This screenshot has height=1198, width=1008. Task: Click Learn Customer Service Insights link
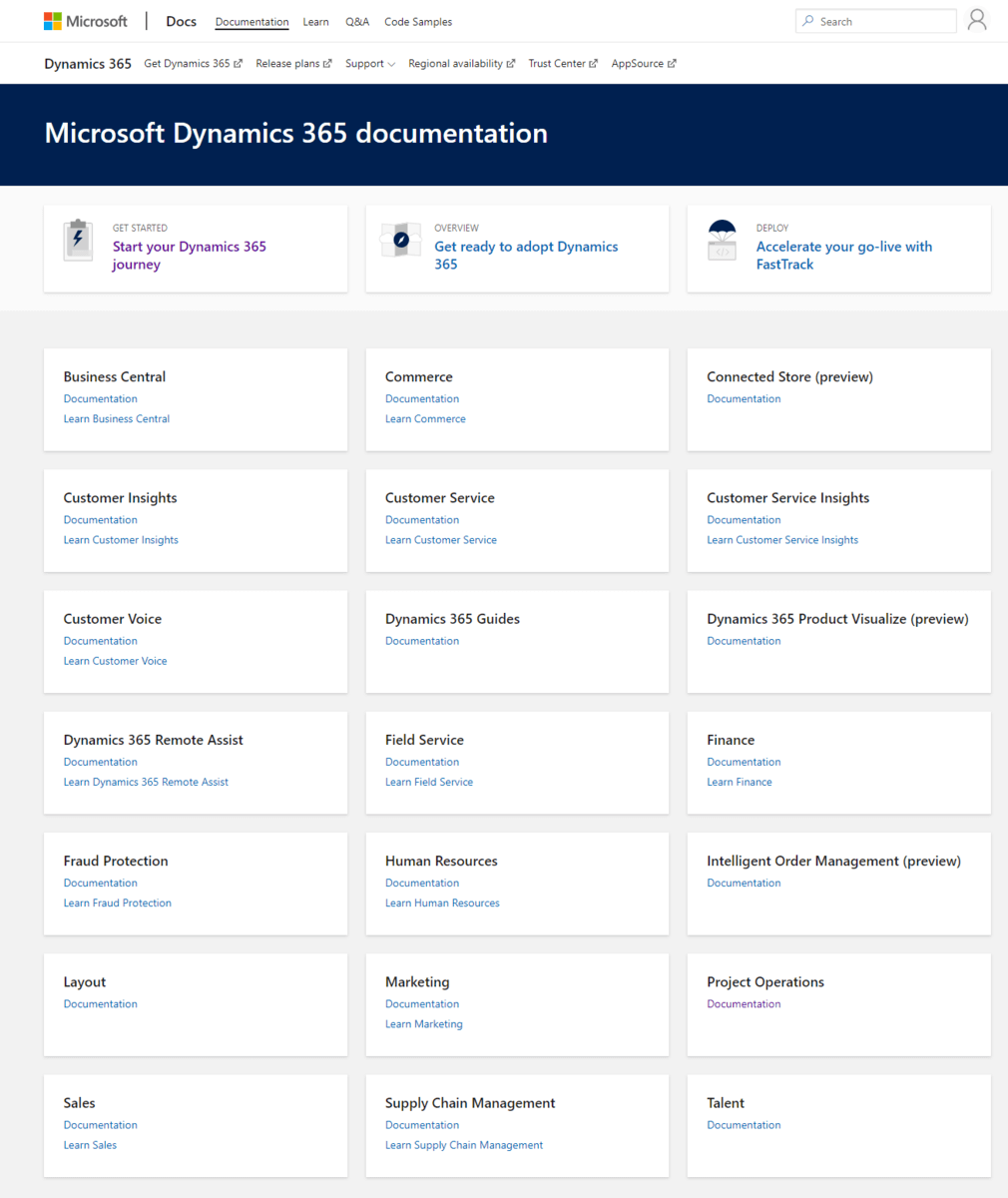tap(781, 540)
